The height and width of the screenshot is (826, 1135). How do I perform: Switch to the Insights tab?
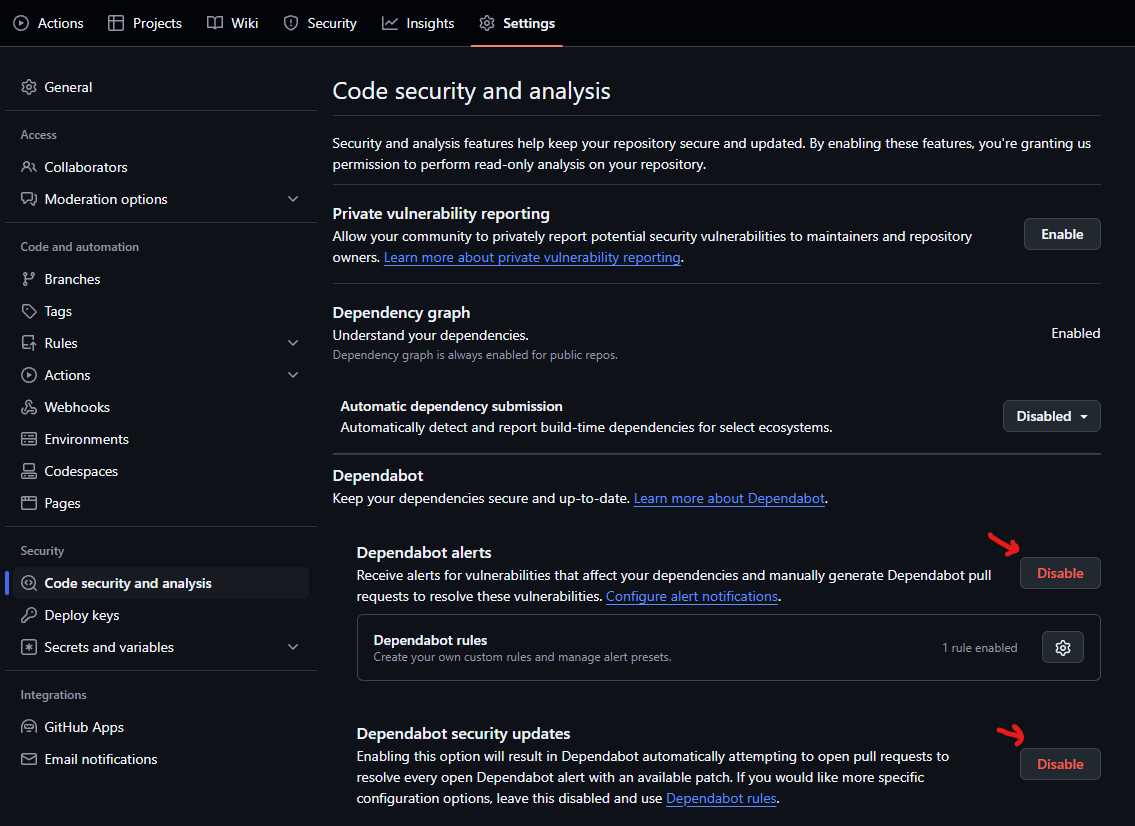(418, 23)
